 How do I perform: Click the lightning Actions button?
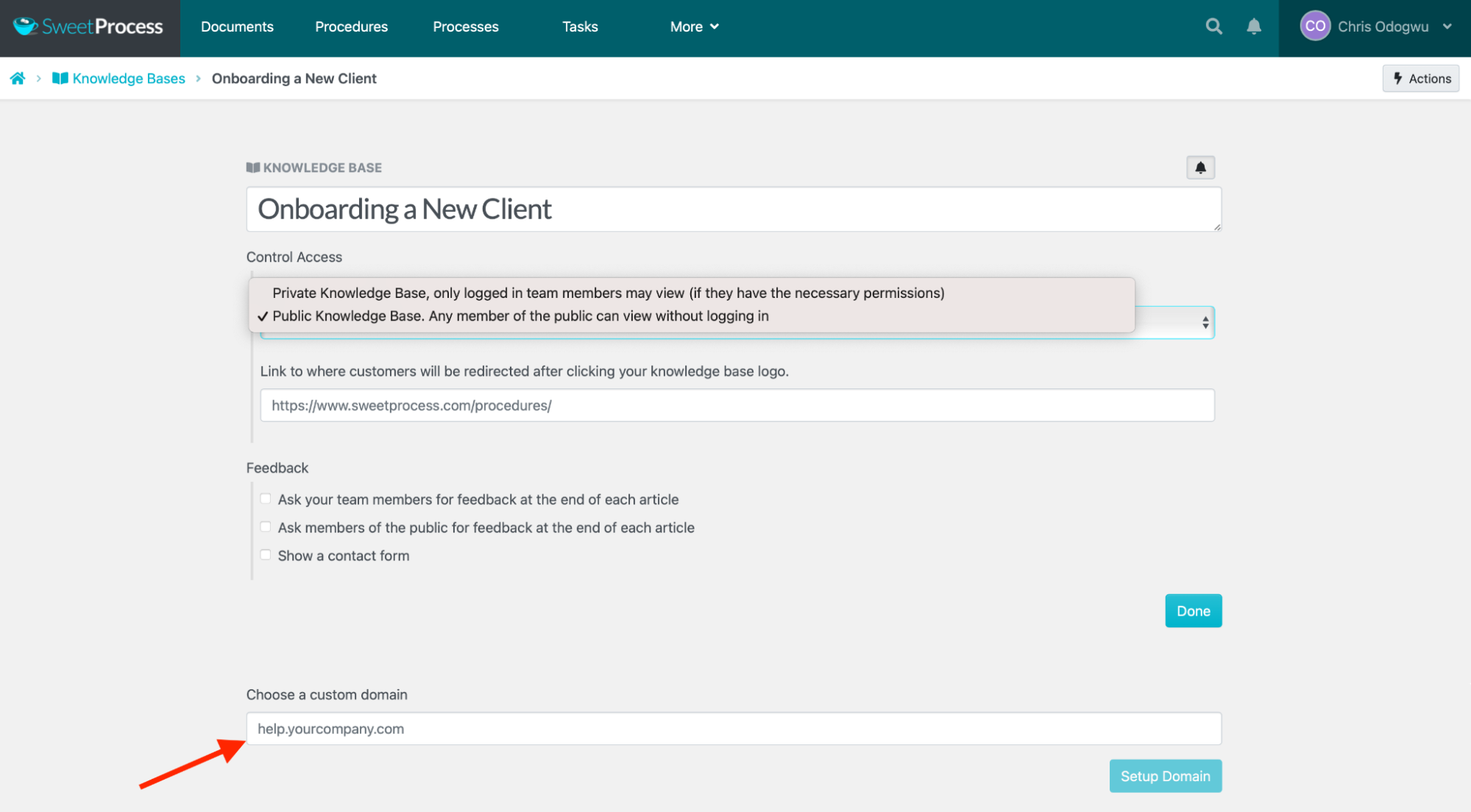pyautogui.click(x=1420, y=79)
